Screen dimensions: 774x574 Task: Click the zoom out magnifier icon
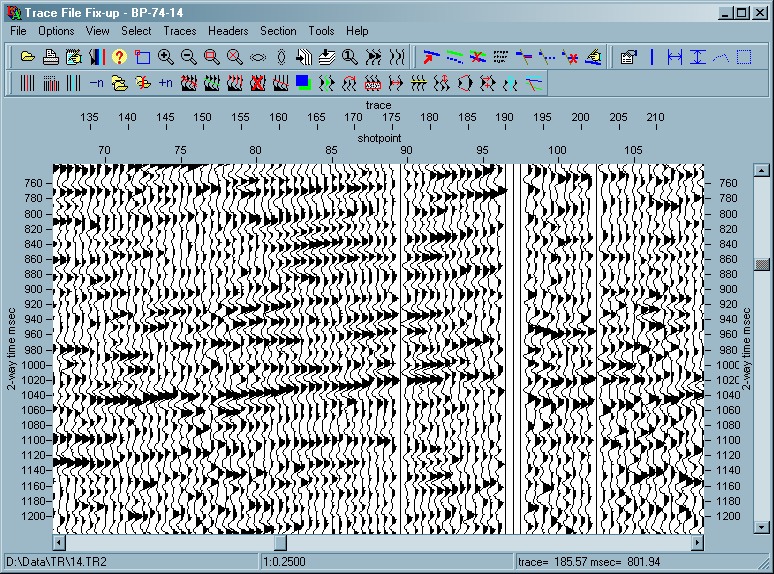point(189,57)
